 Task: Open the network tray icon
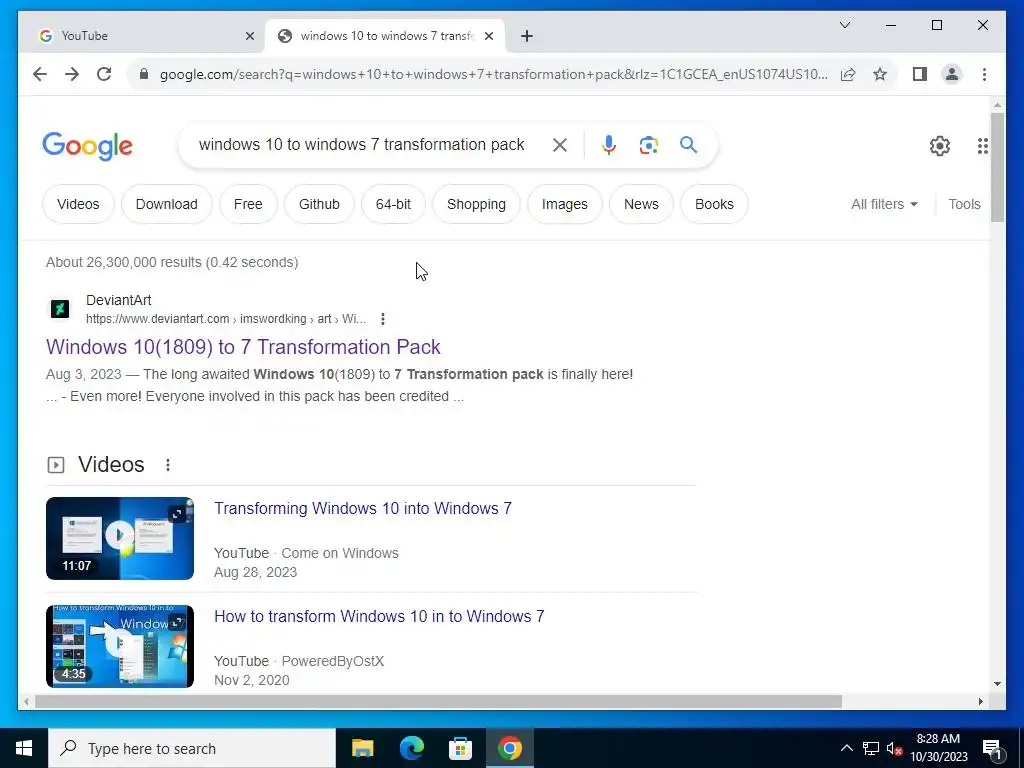[x=871, y=748]
